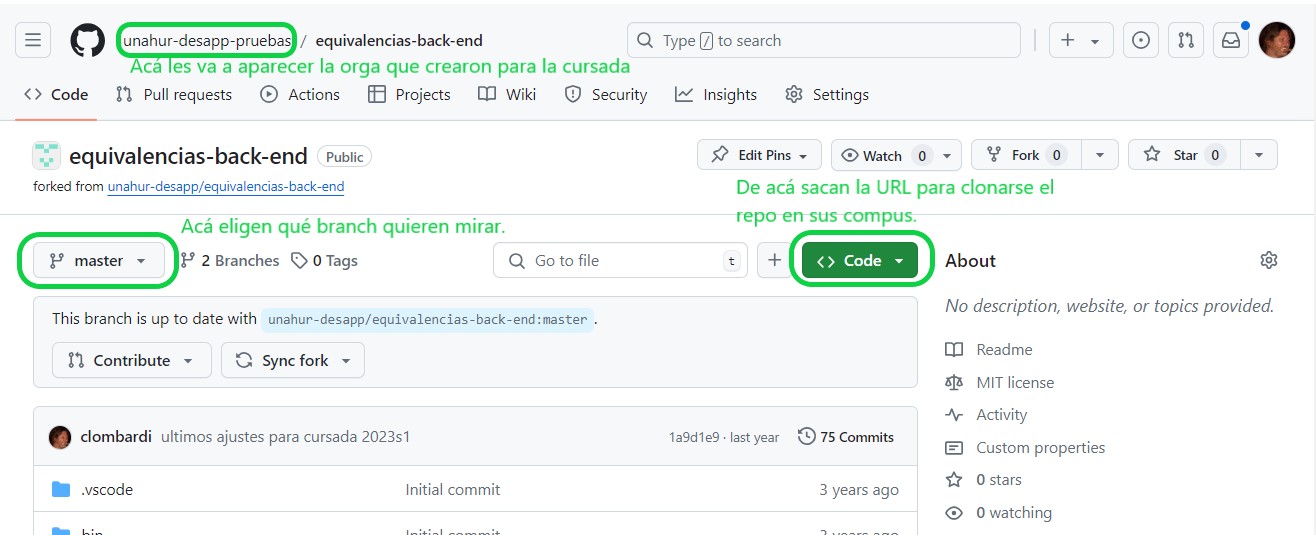
Task: Click the GitHub logo icon
Action: [x=88, y=41]
